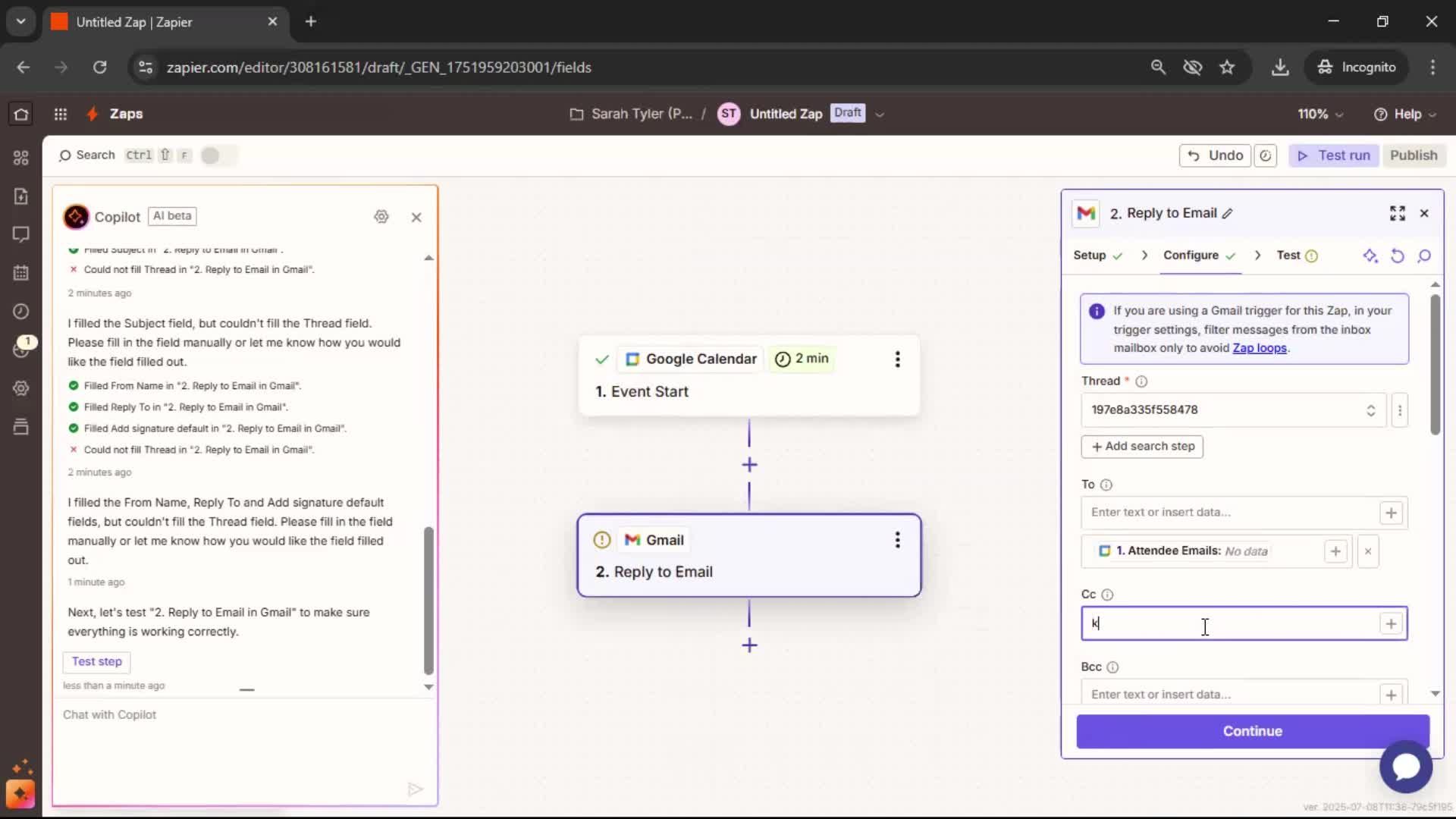Open the browser tab search dropdown
This screenshot has width=1456, height=819.
tap(20, 21)
